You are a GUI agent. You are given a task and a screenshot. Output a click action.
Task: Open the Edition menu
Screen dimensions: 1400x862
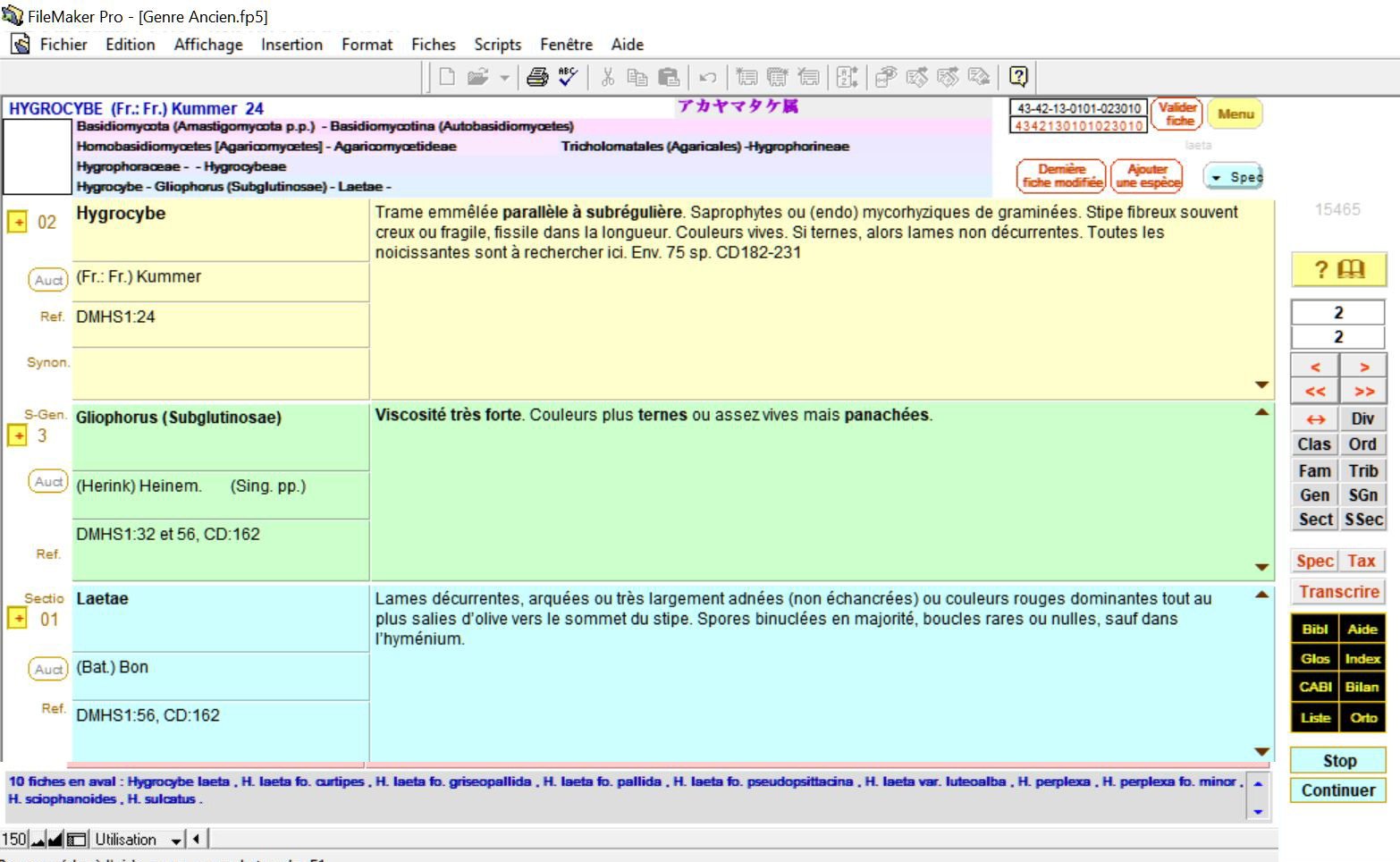pyautogui.click(x=131, y=45)
